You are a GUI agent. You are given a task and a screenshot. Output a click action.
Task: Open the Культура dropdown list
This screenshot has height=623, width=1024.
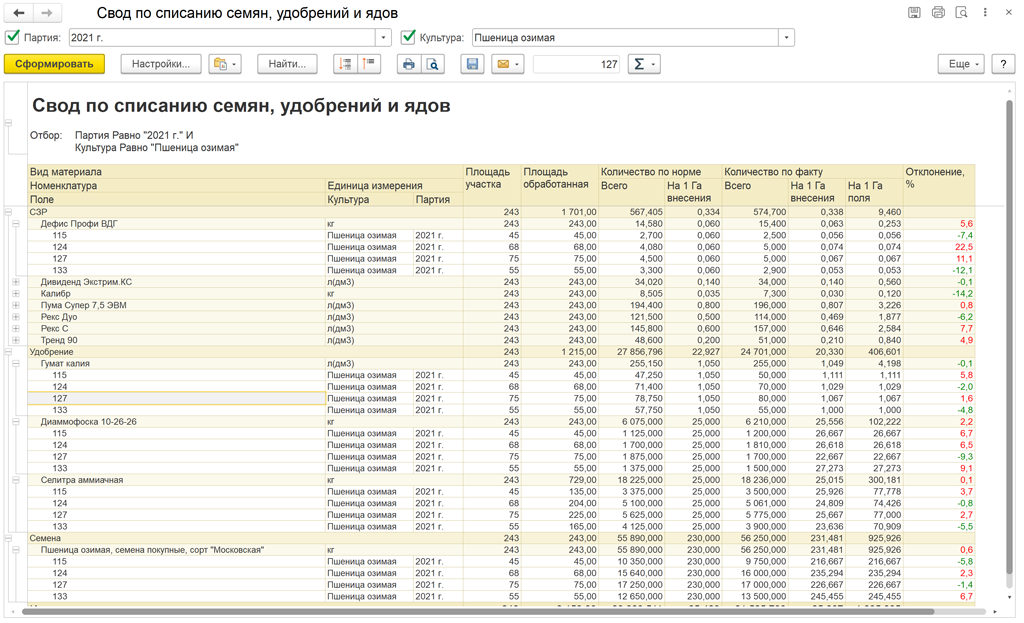[787, 38]
